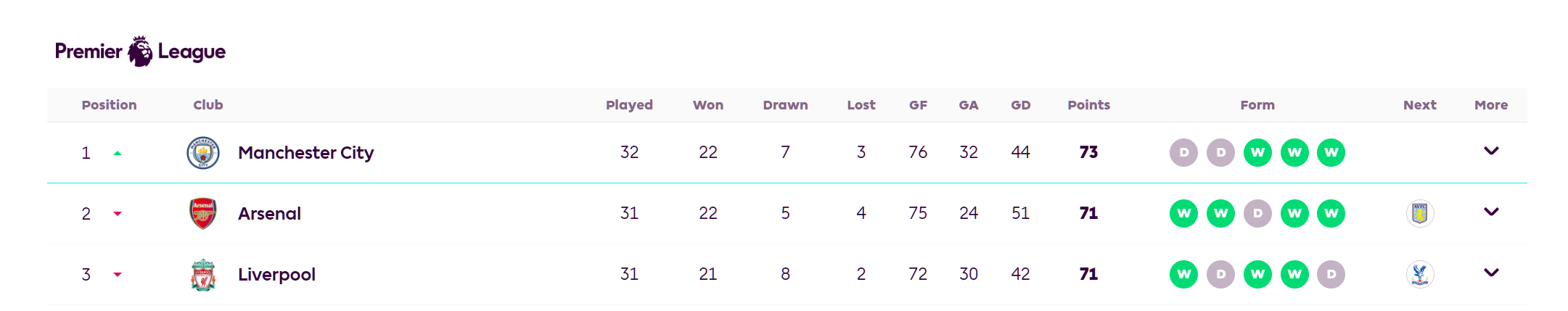The width and height of the screenshot is (1568, 311).
Task: Expand more details for Manchester City
Action: tap(1491, 152)
